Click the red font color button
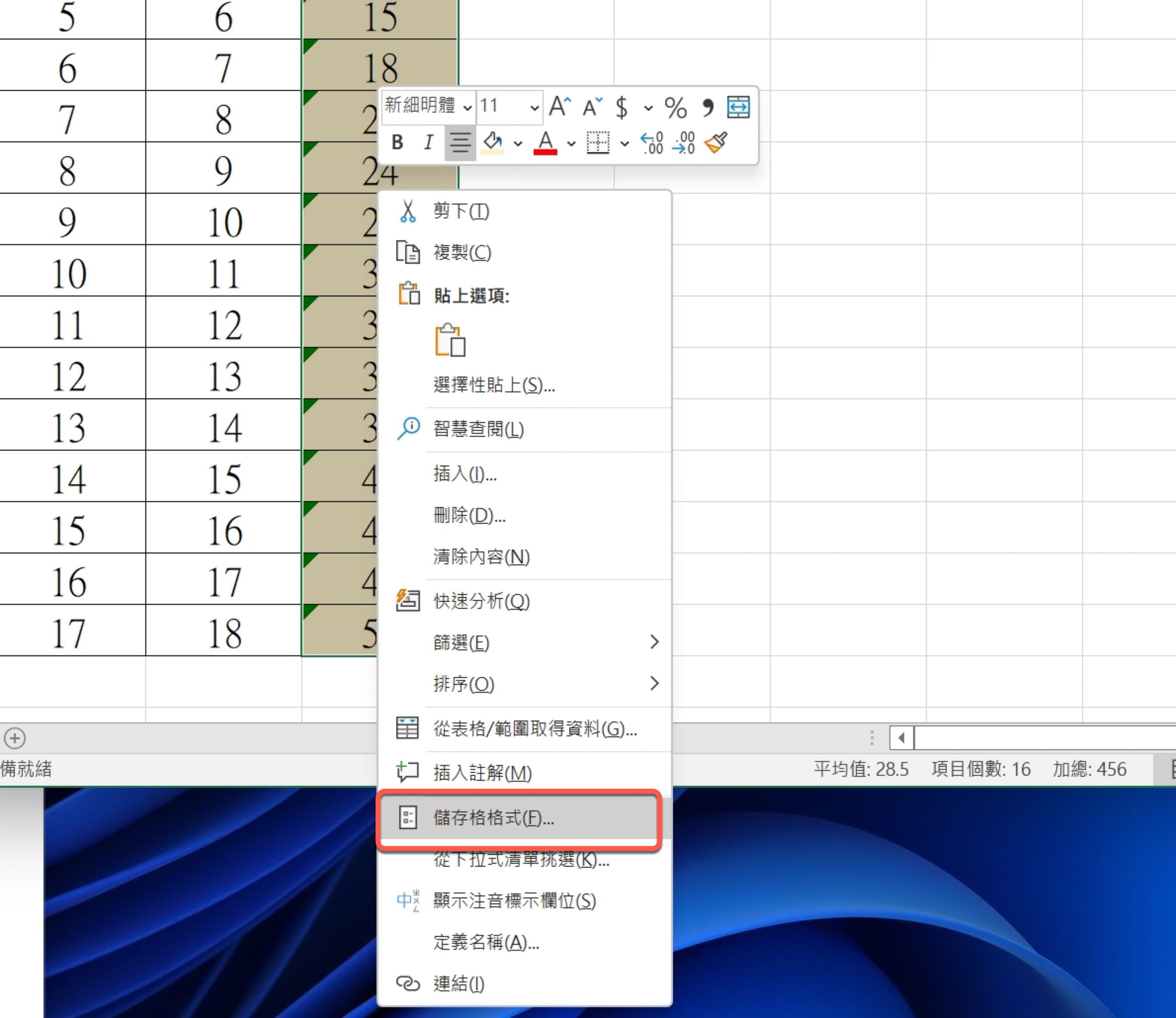This screenshot has width=1176, height=1018. [x=545, y=142]
